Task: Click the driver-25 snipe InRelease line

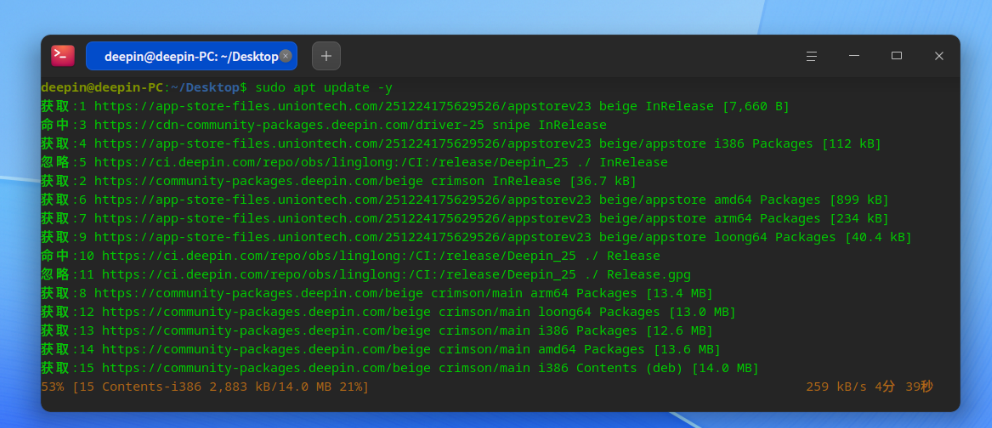Action: 324,125
